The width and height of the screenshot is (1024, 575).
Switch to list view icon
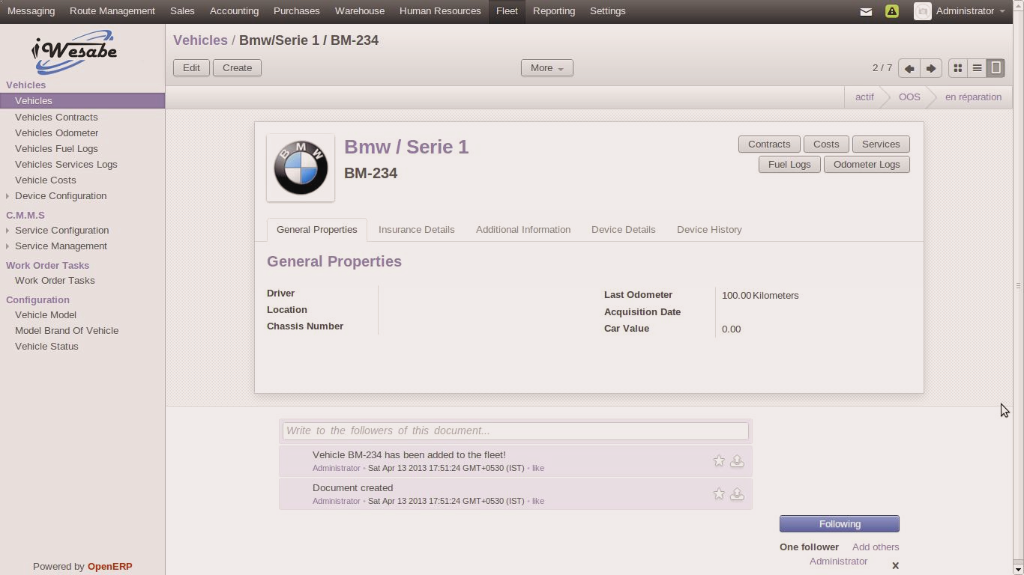[977, 68]
